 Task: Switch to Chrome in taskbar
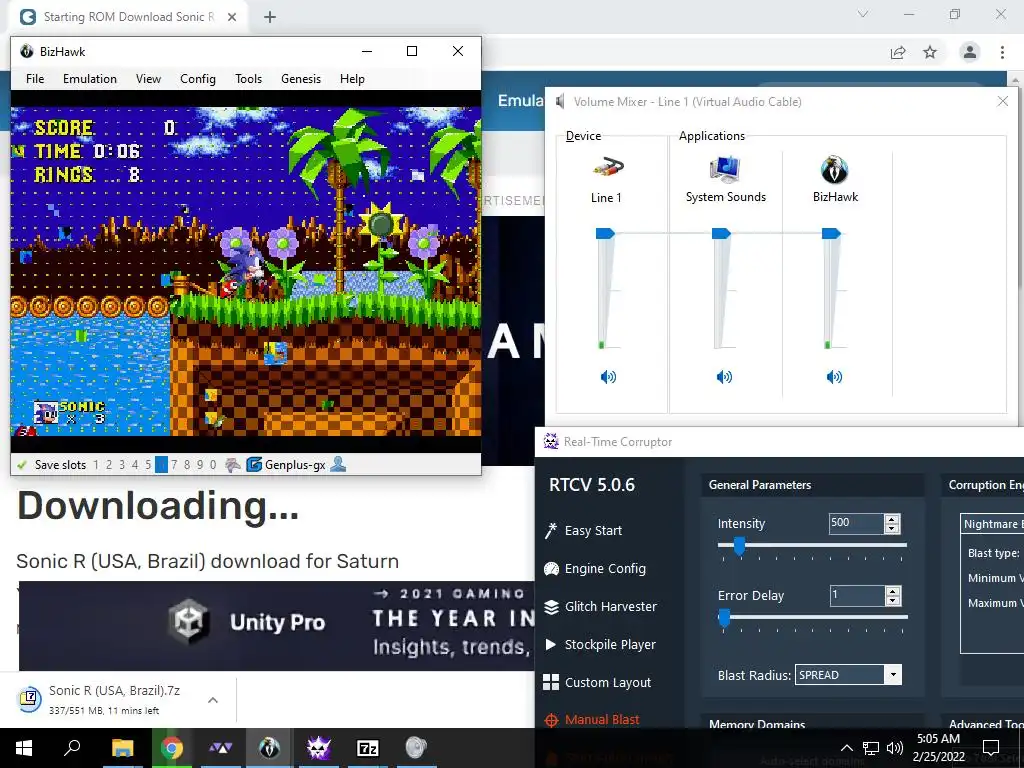coord(172,748)
